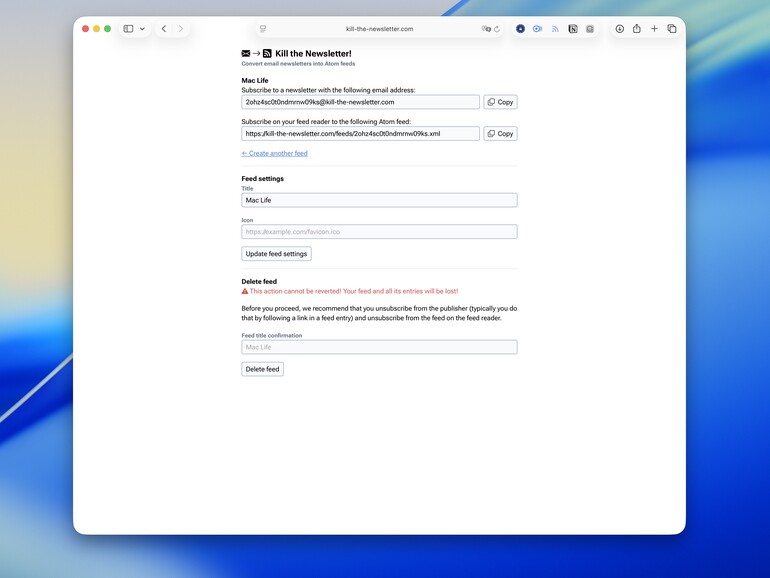This screenshot has height=578, width=770.
Task: Click the Delete feed button
Action: coord(262,369)
